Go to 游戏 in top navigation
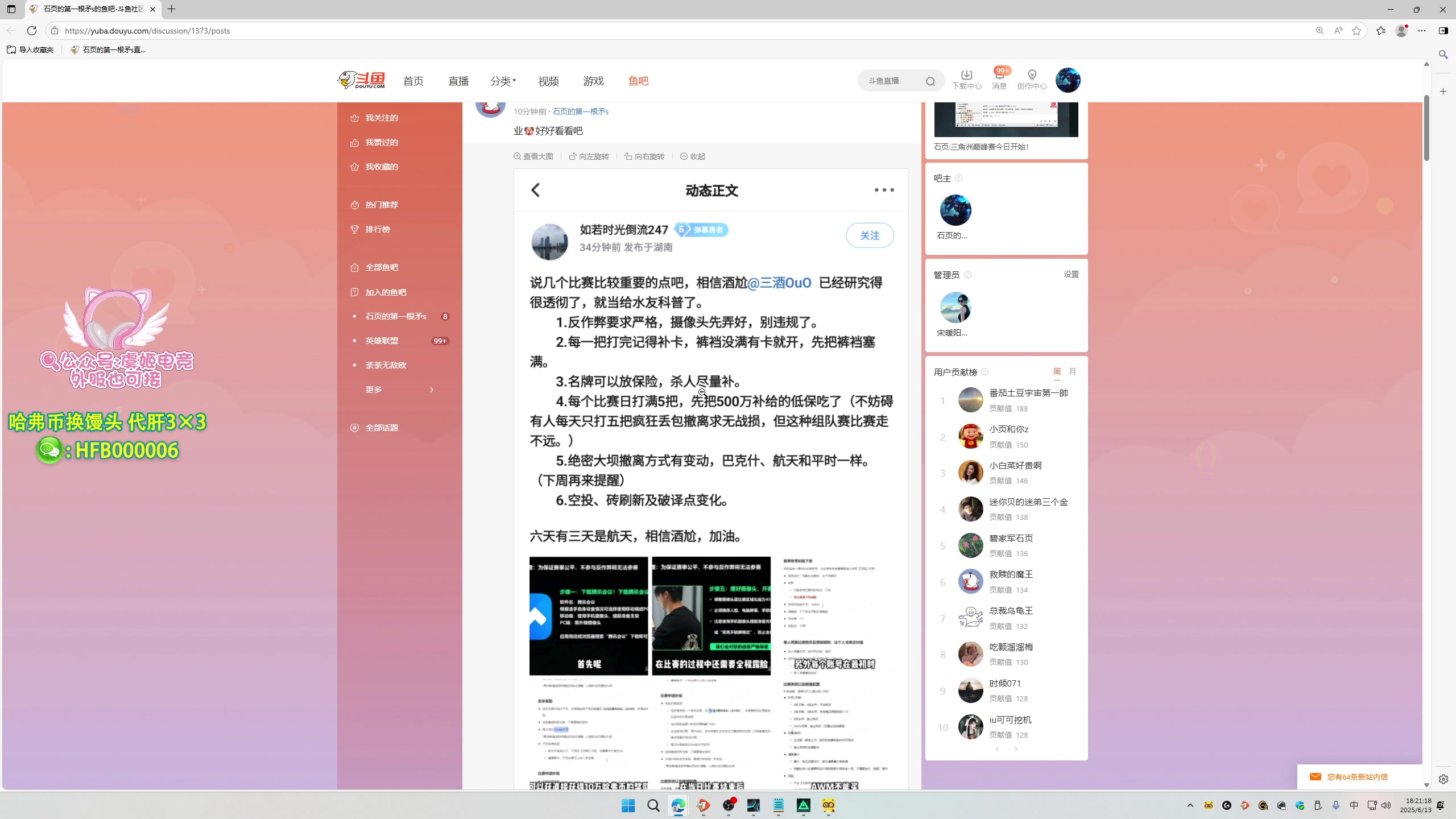Screen dimensions: 1456x819 click(593, 81)
